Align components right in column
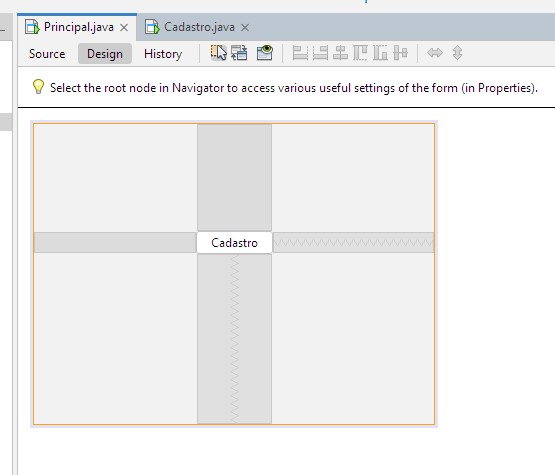Image resolution: width=555 pixels, height=475 pixels. tap(320, 53)
